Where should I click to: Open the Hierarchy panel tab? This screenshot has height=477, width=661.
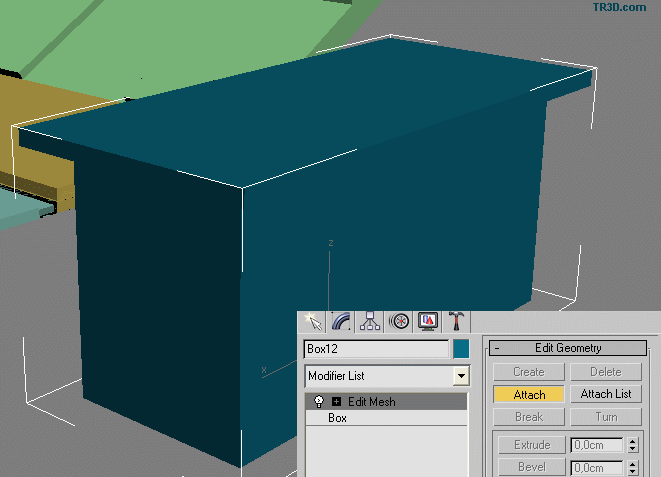371,321
